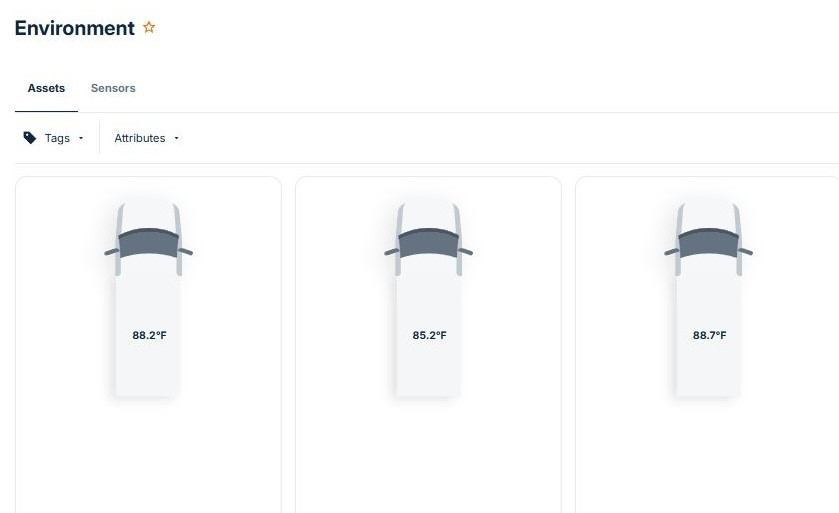Click the cab of the 88.2°F truck
The width and height of the screenshot is (839, 513).
click(148, 240)
